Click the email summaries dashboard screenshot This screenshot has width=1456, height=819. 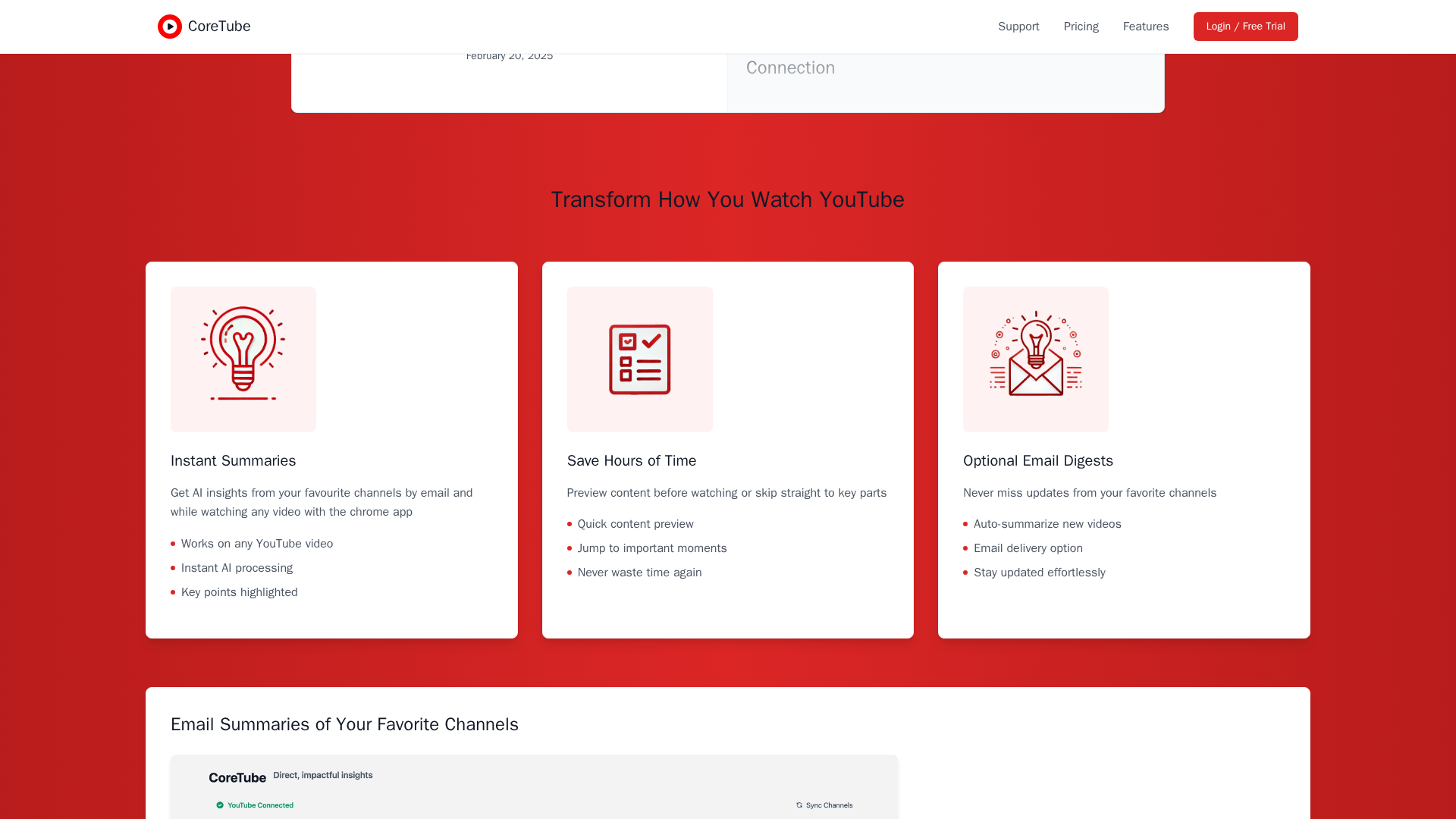(x=534, y=789)
